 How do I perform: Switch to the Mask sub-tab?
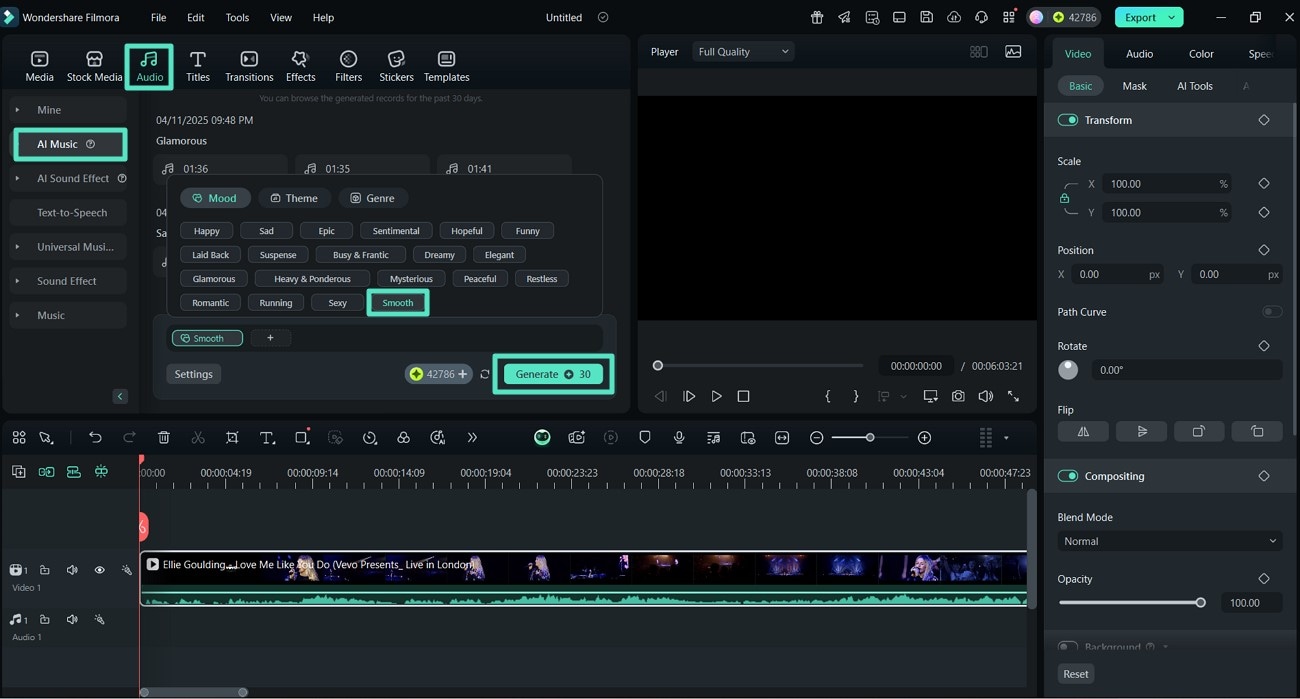[1134, 86]
